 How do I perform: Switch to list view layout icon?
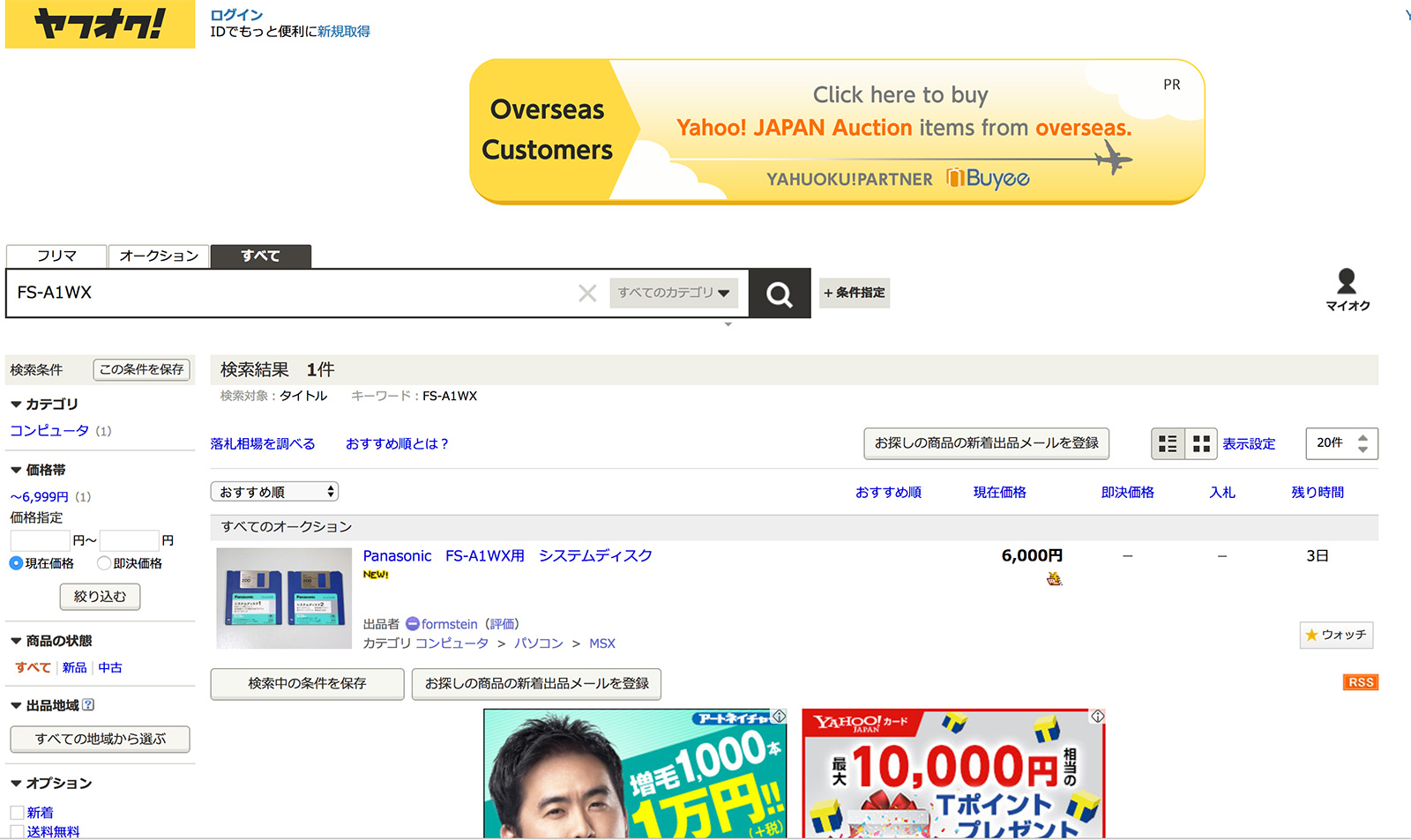[x=1168, y=443]
